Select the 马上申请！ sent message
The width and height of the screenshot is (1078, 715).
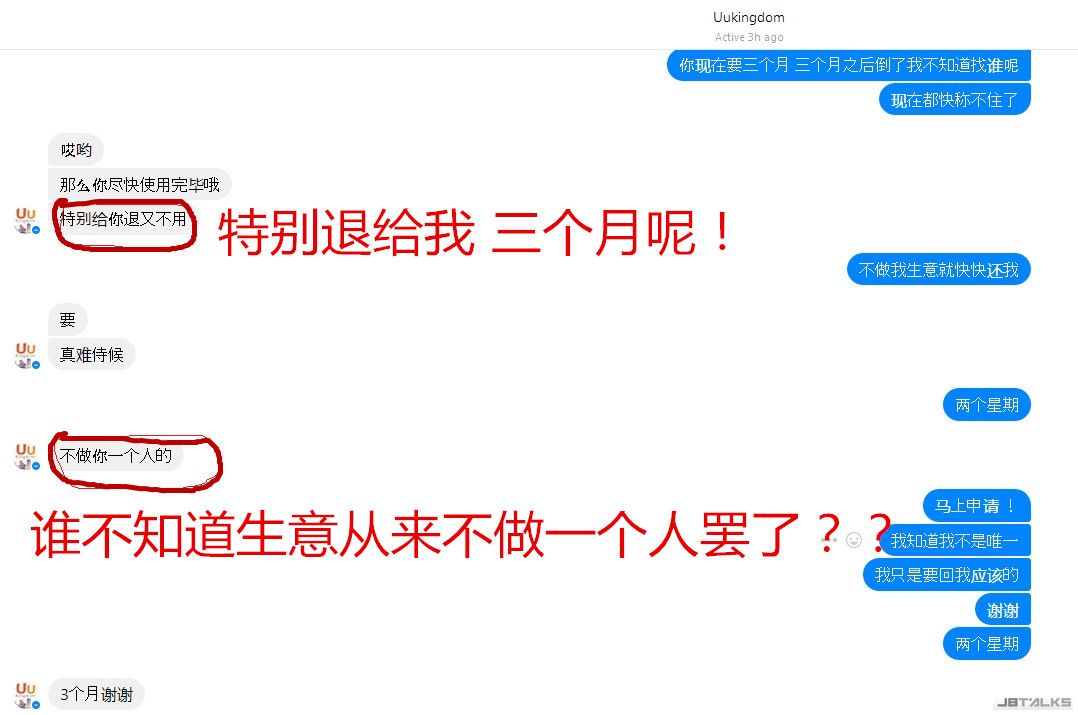[976, 506]
